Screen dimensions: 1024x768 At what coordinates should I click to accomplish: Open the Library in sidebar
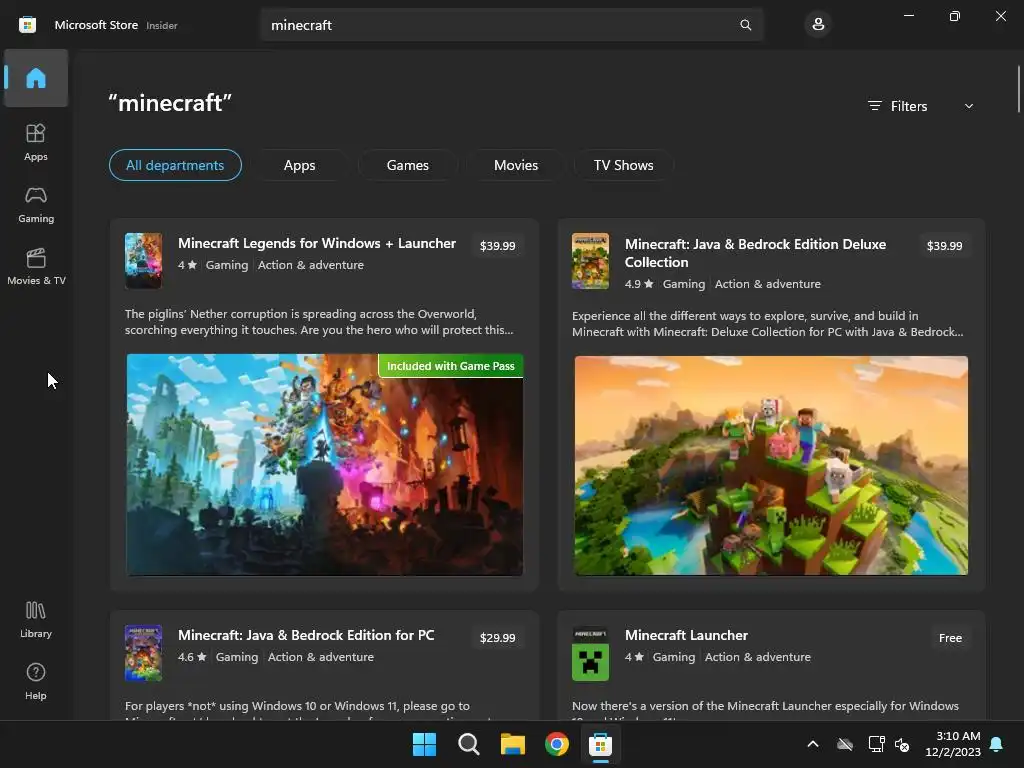(x=36, y=619)
